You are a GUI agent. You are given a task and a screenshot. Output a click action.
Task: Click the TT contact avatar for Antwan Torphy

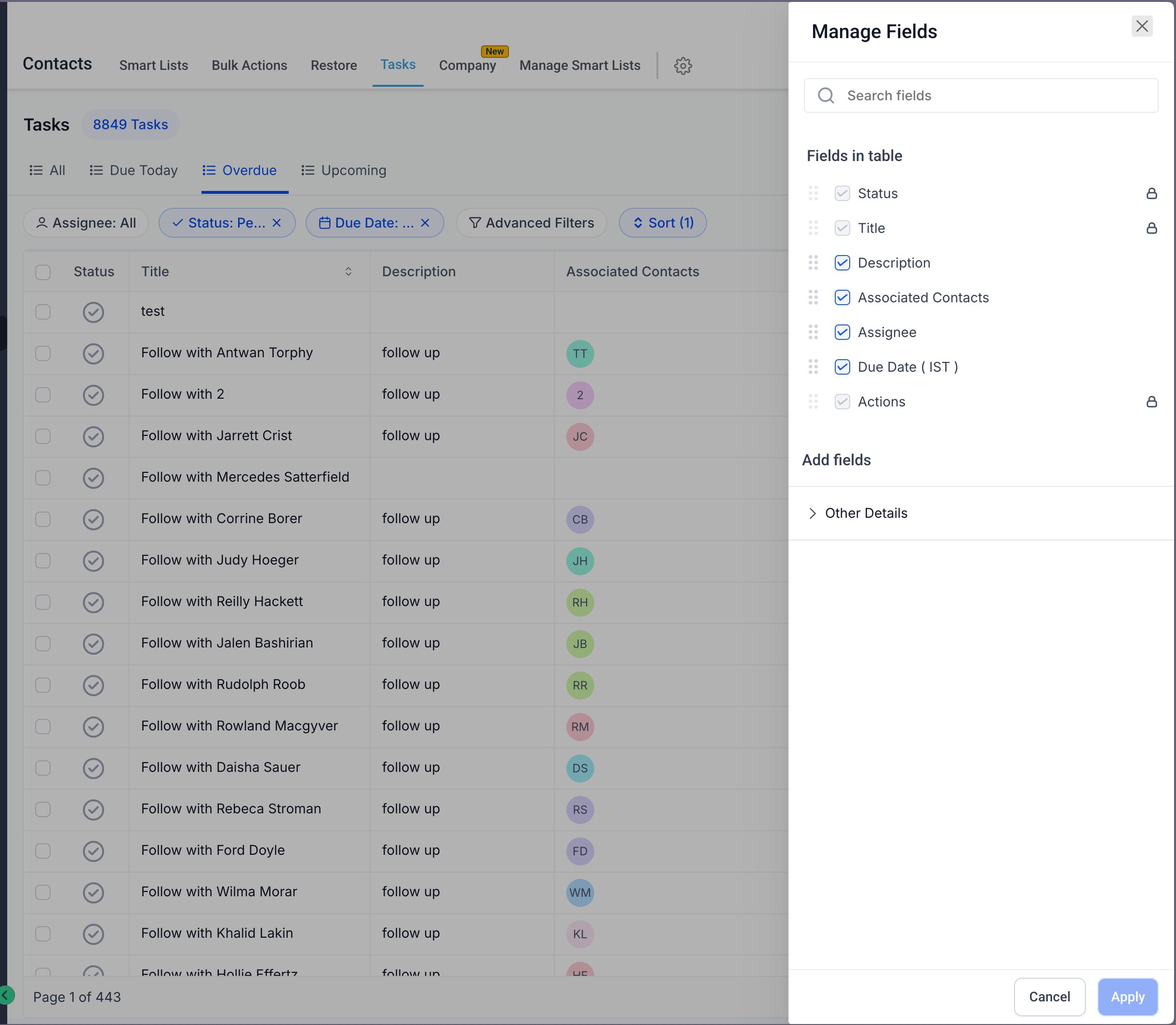click(x=580, y=353)
